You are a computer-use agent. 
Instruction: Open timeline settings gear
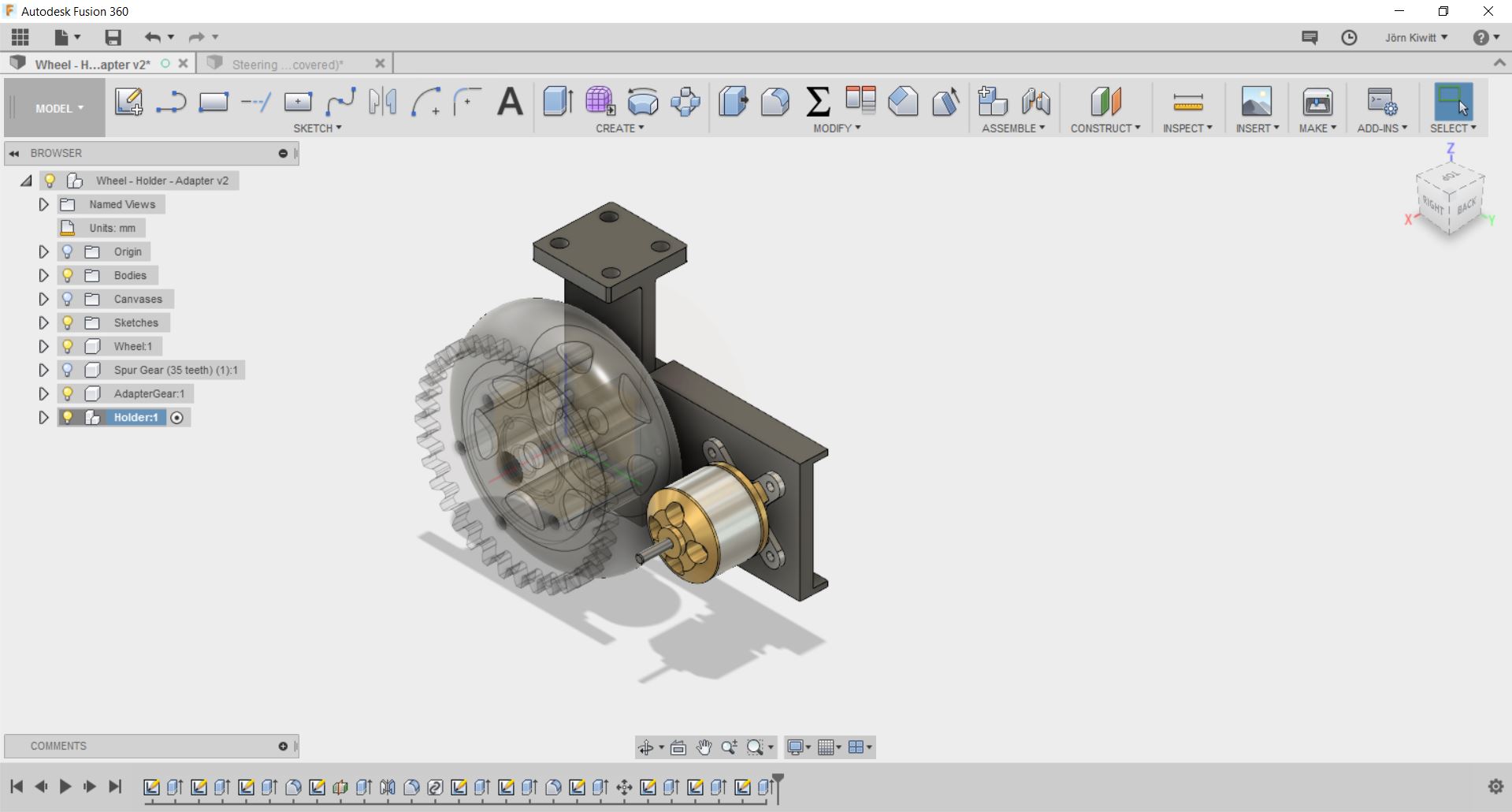[1495, 786]
